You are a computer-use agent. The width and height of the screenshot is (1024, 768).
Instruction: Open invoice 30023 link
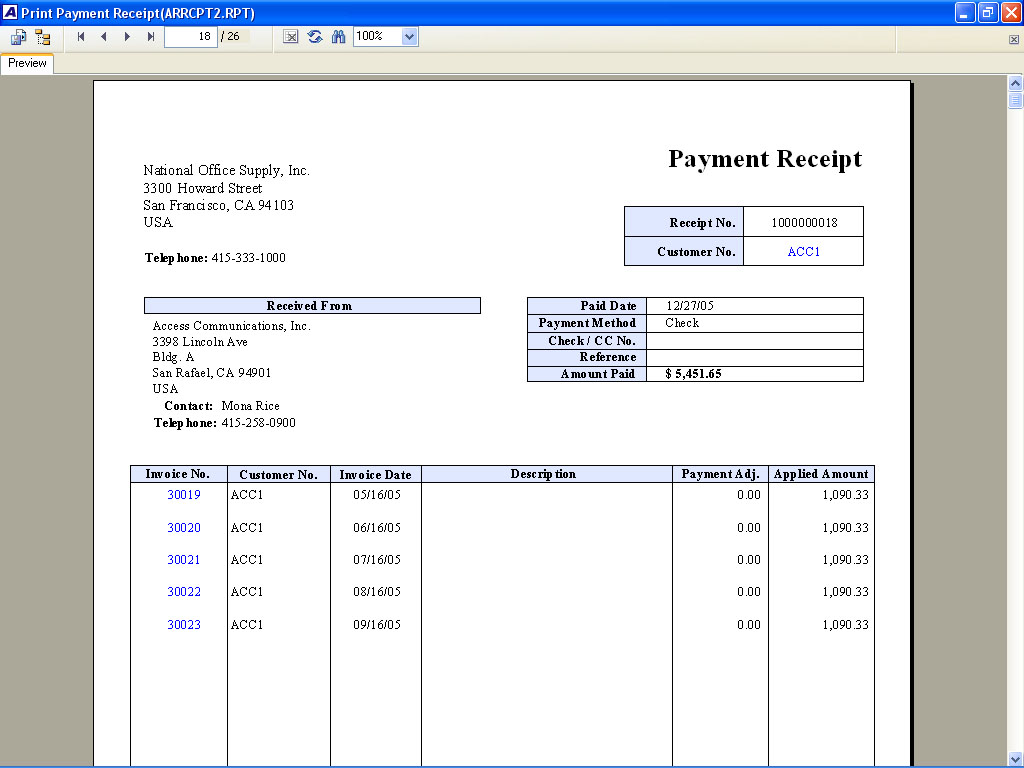tap(183, 625)
